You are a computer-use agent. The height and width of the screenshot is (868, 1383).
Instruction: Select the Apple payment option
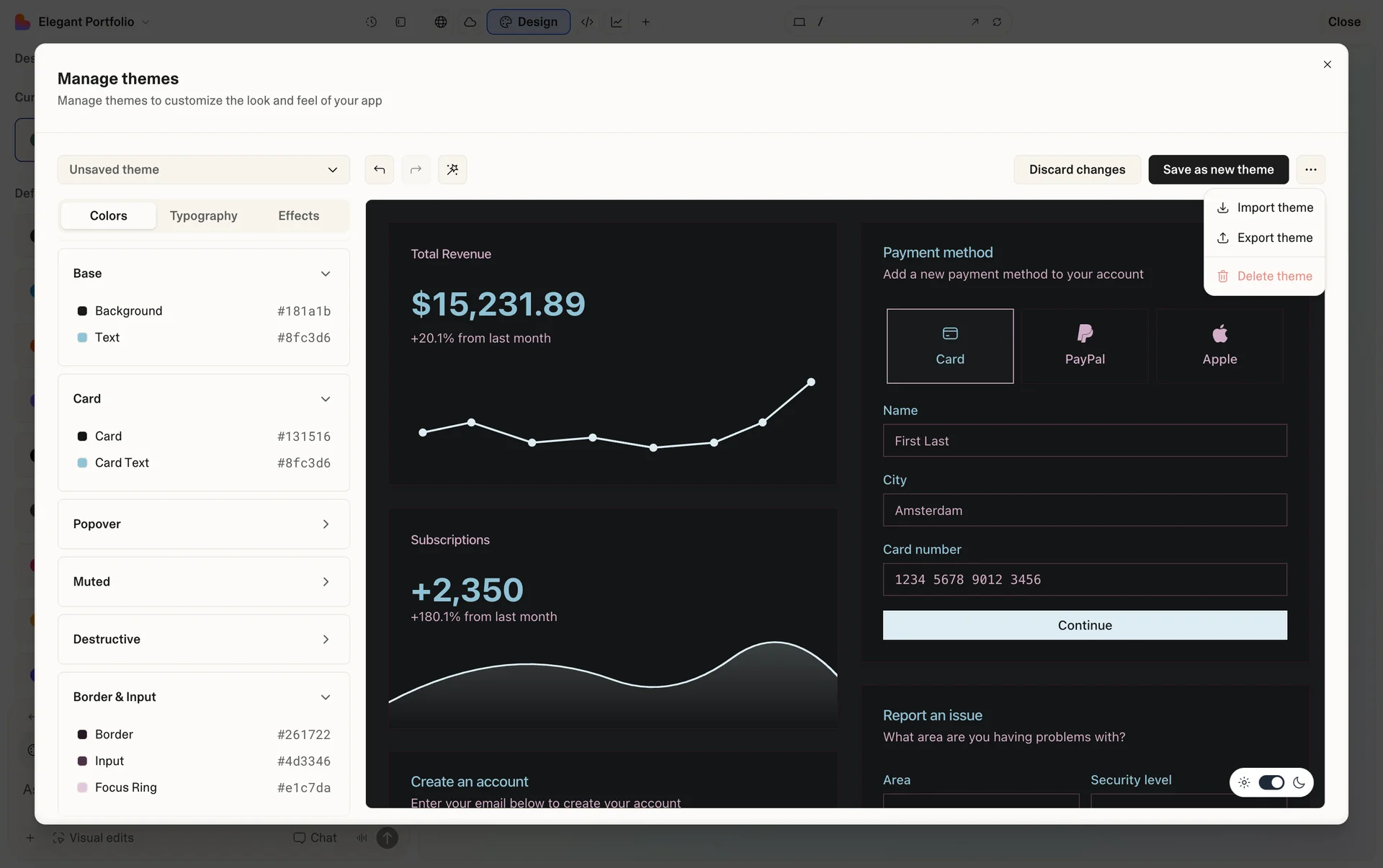click(1219, 346)
